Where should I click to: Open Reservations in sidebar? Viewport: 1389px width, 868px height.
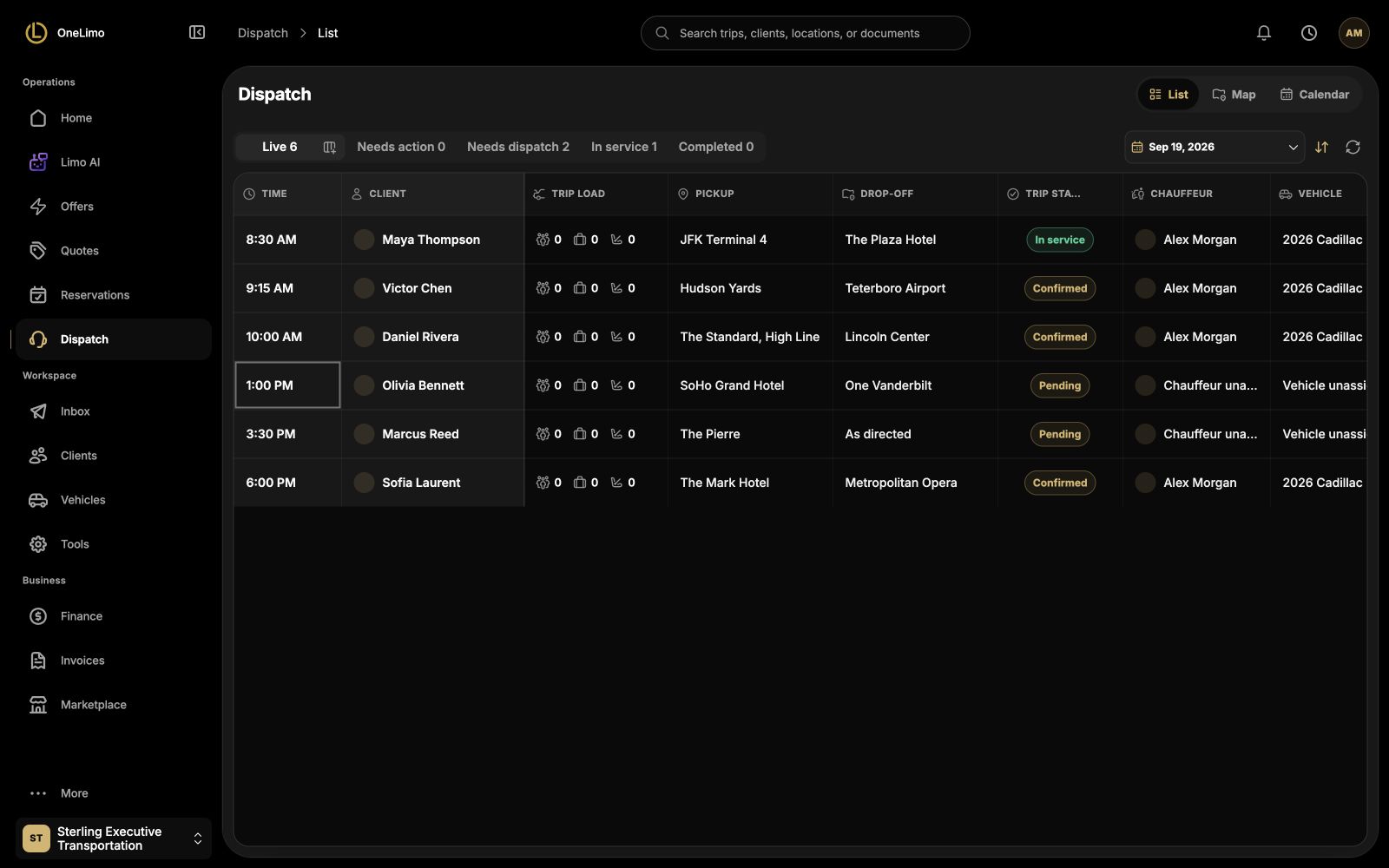pos(113,295)
